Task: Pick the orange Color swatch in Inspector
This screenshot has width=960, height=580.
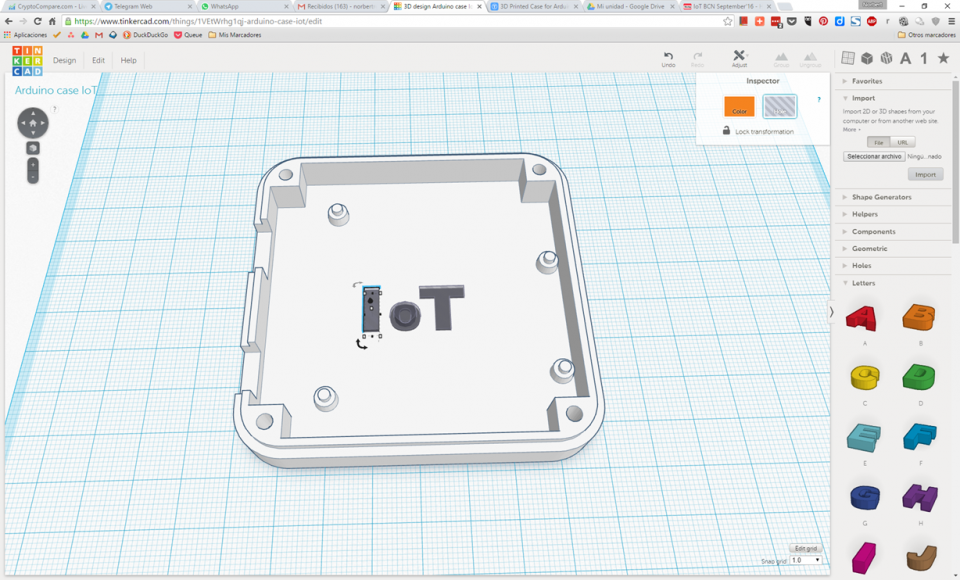Action: tap(740, 107)
